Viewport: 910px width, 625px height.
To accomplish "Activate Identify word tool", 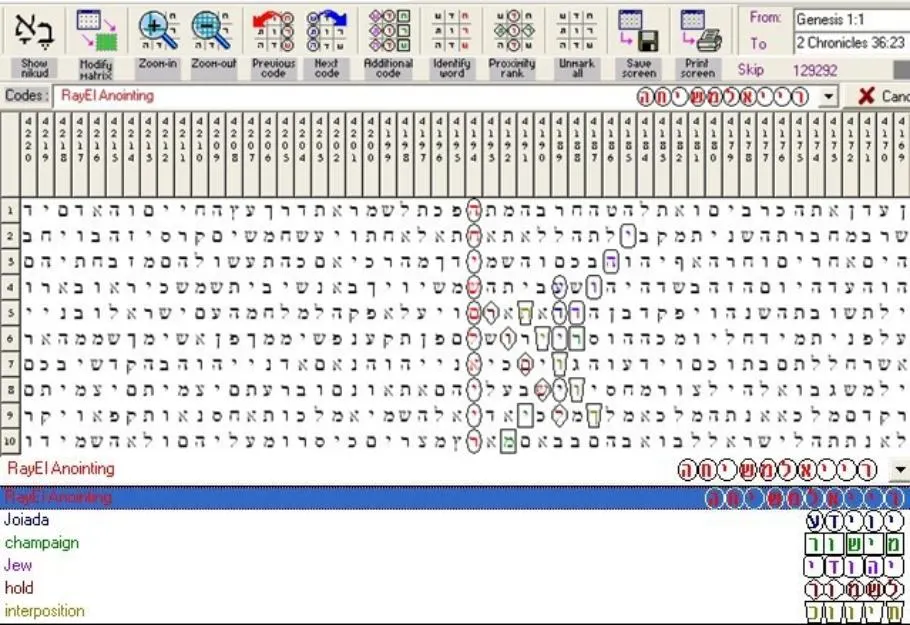I will (x=452, y=30).
